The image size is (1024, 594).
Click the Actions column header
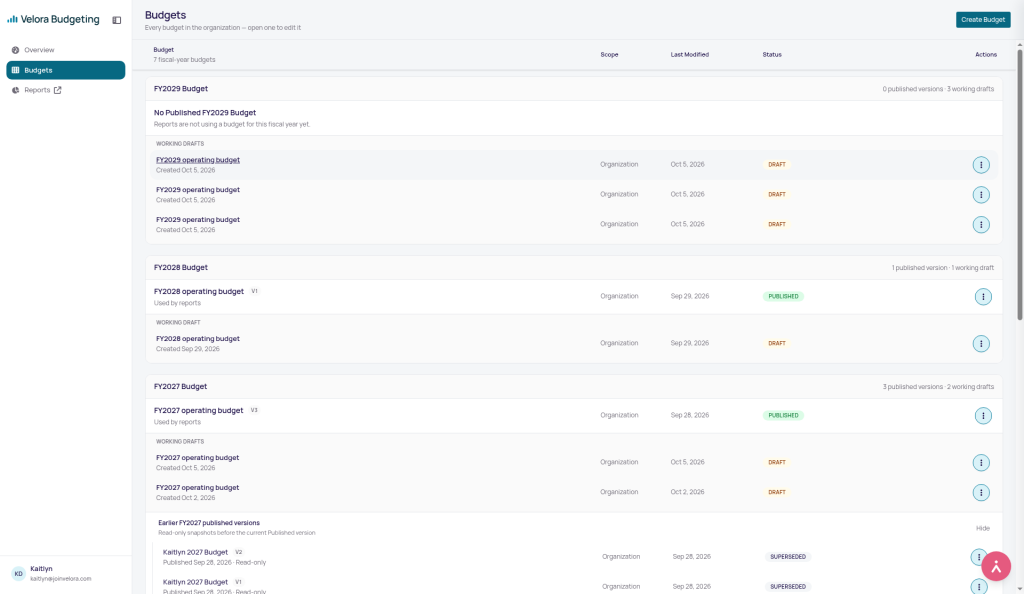tap(986, 55)
